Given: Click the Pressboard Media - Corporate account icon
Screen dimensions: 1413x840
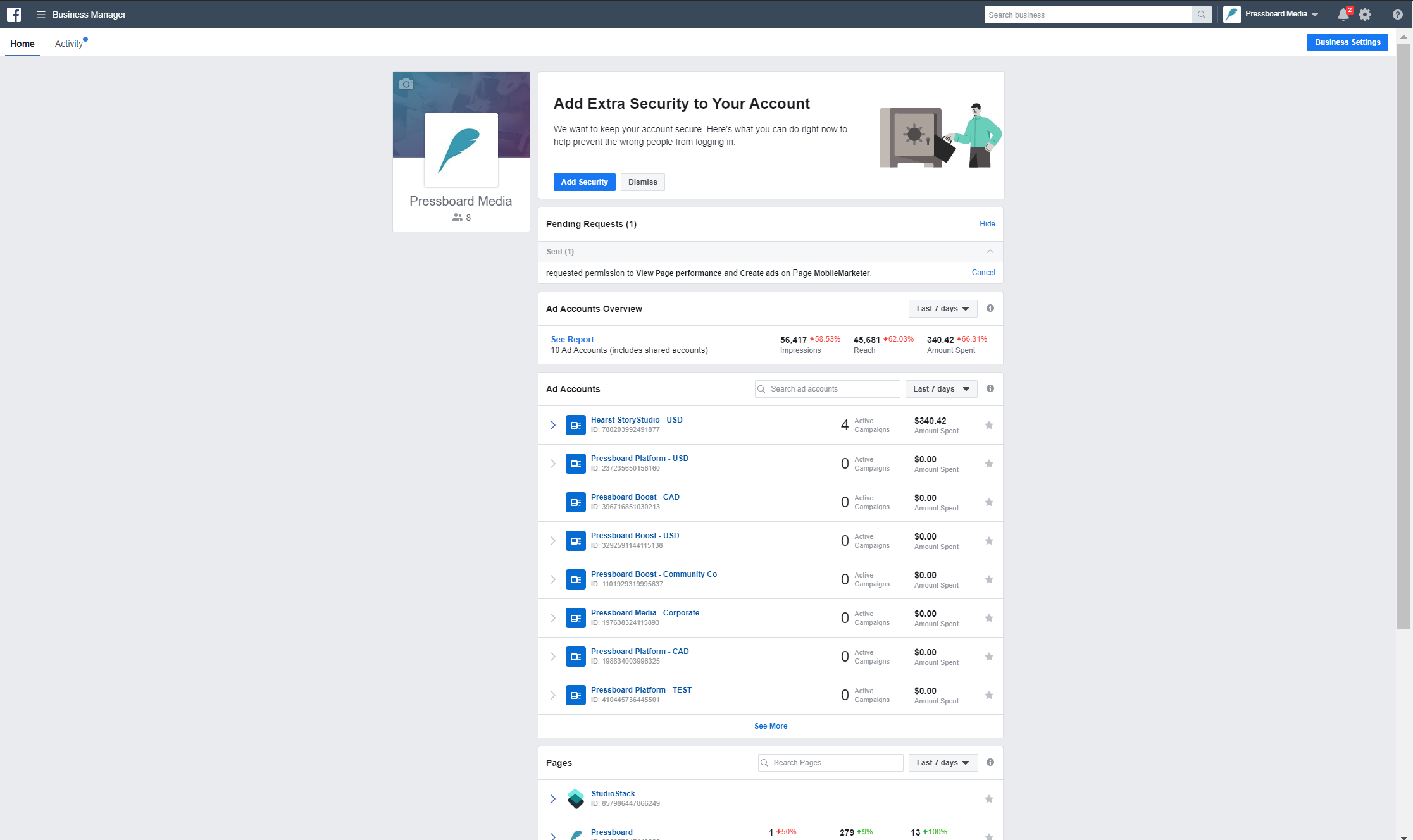Looking at the screenshot, I should coord(575,618).
